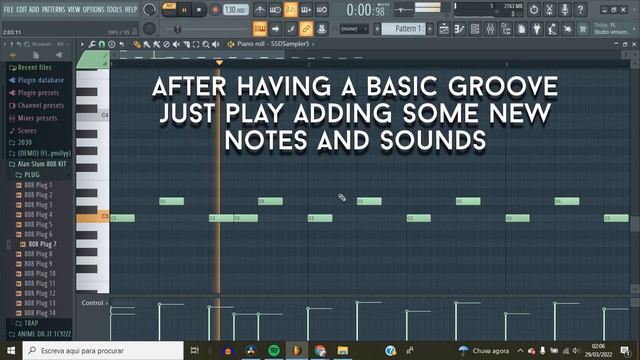
Task: Toggle typing keyboard to piano button
Action: click(x=260, y=29)
